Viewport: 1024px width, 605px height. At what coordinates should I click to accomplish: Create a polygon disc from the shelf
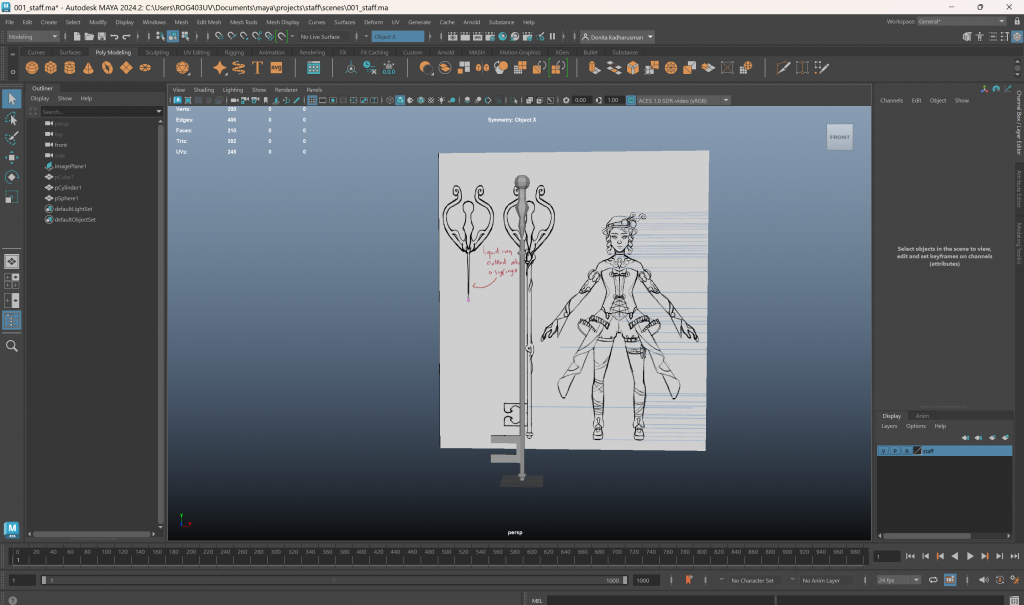coord(145,67)
